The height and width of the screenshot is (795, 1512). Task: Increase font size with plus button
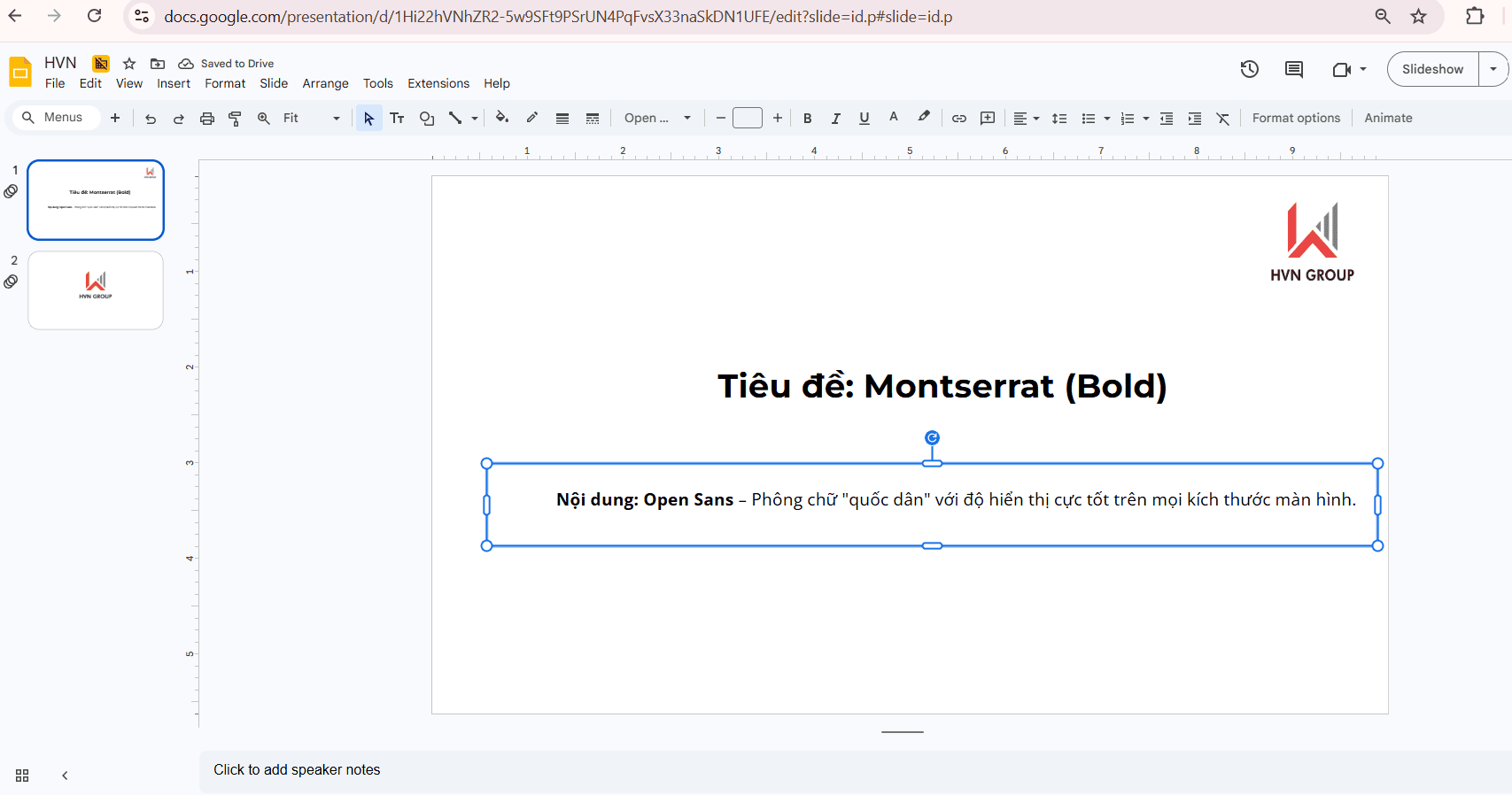[x=778, y=118]
